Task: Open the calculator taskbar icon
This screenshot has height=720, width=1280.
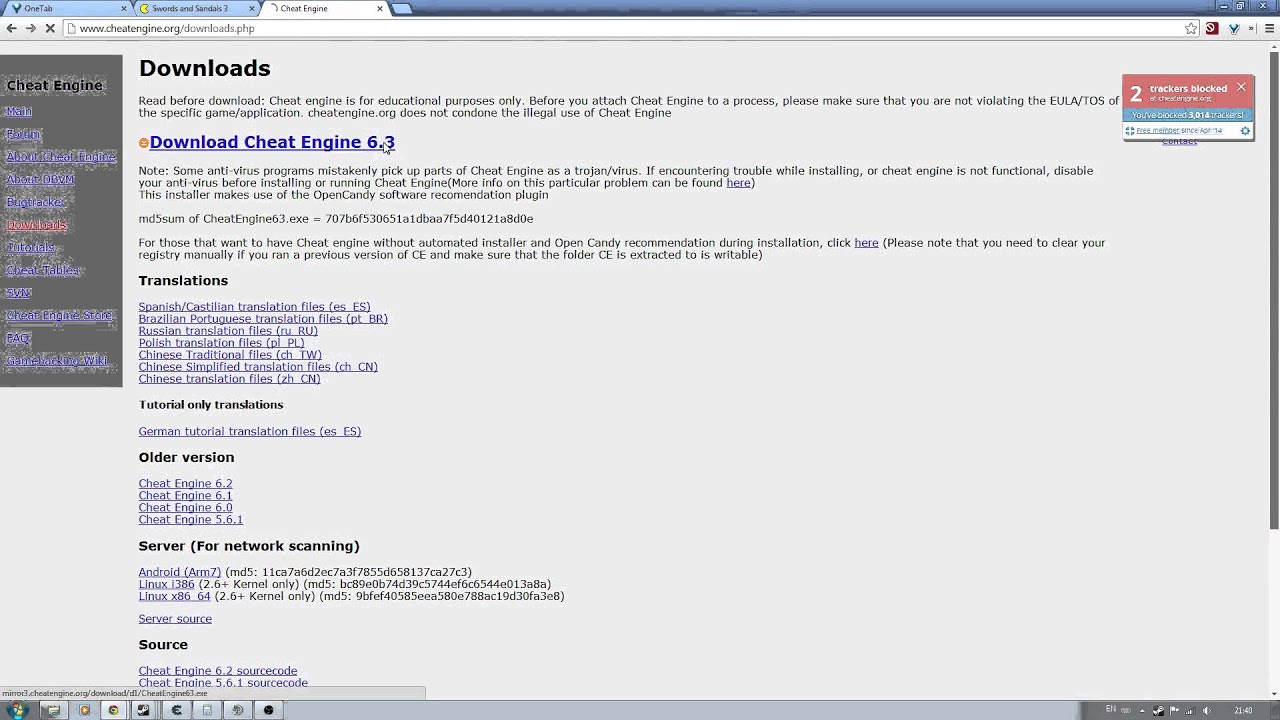Action: tap(208, 710)
